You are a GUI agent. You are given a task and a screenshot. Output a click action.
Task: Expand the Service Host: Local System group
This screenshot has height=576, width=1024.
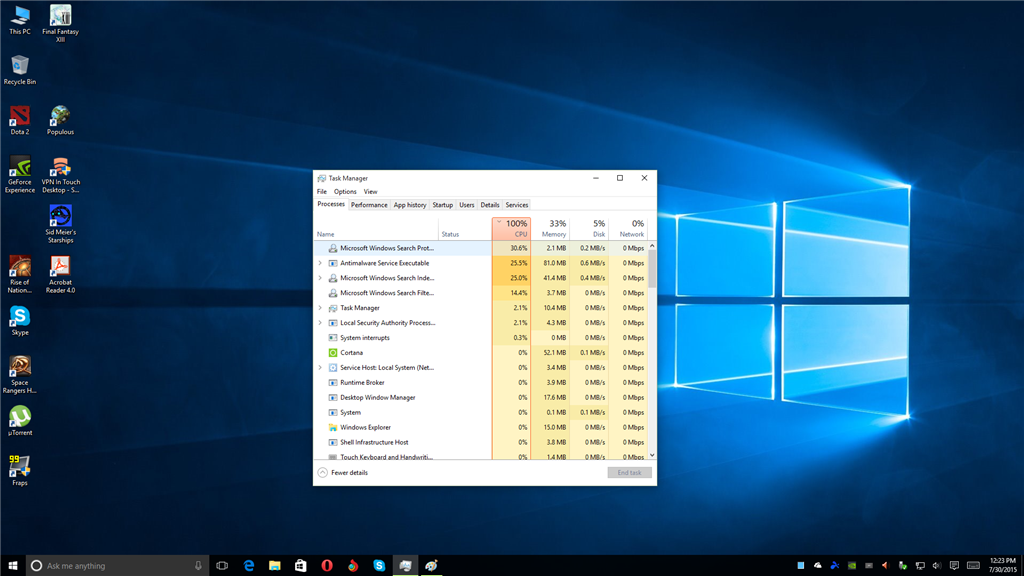[x=320, y=368]
